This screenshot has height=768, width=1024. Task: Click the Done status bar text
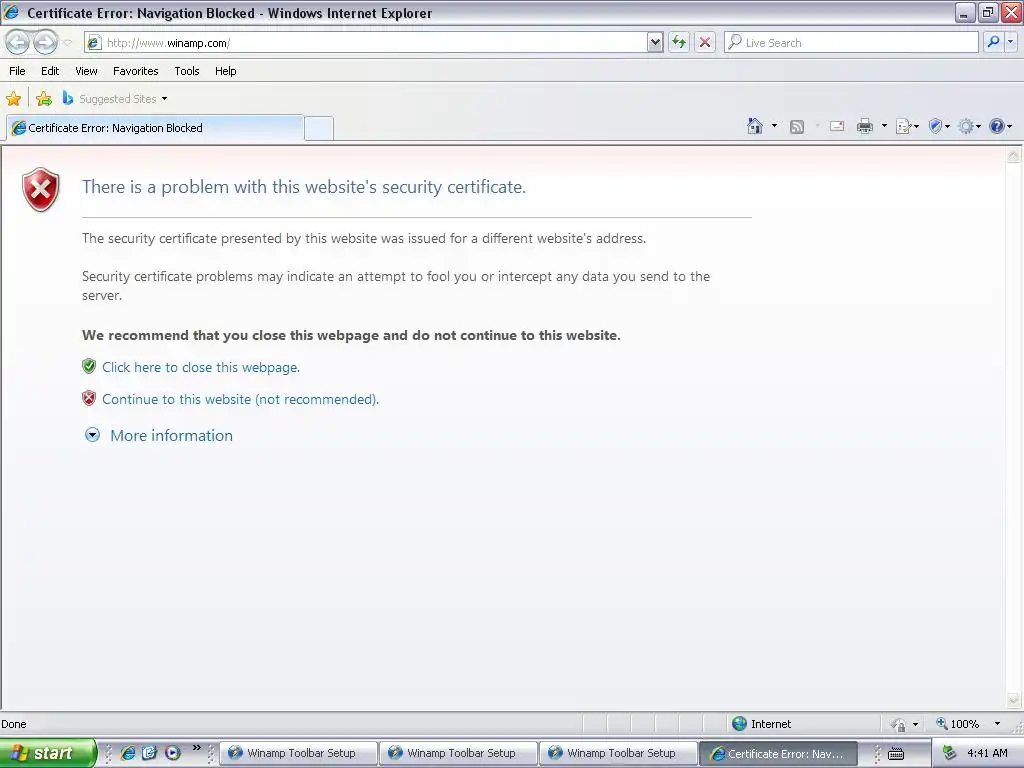pyautogui.click(x=14, y=724)
